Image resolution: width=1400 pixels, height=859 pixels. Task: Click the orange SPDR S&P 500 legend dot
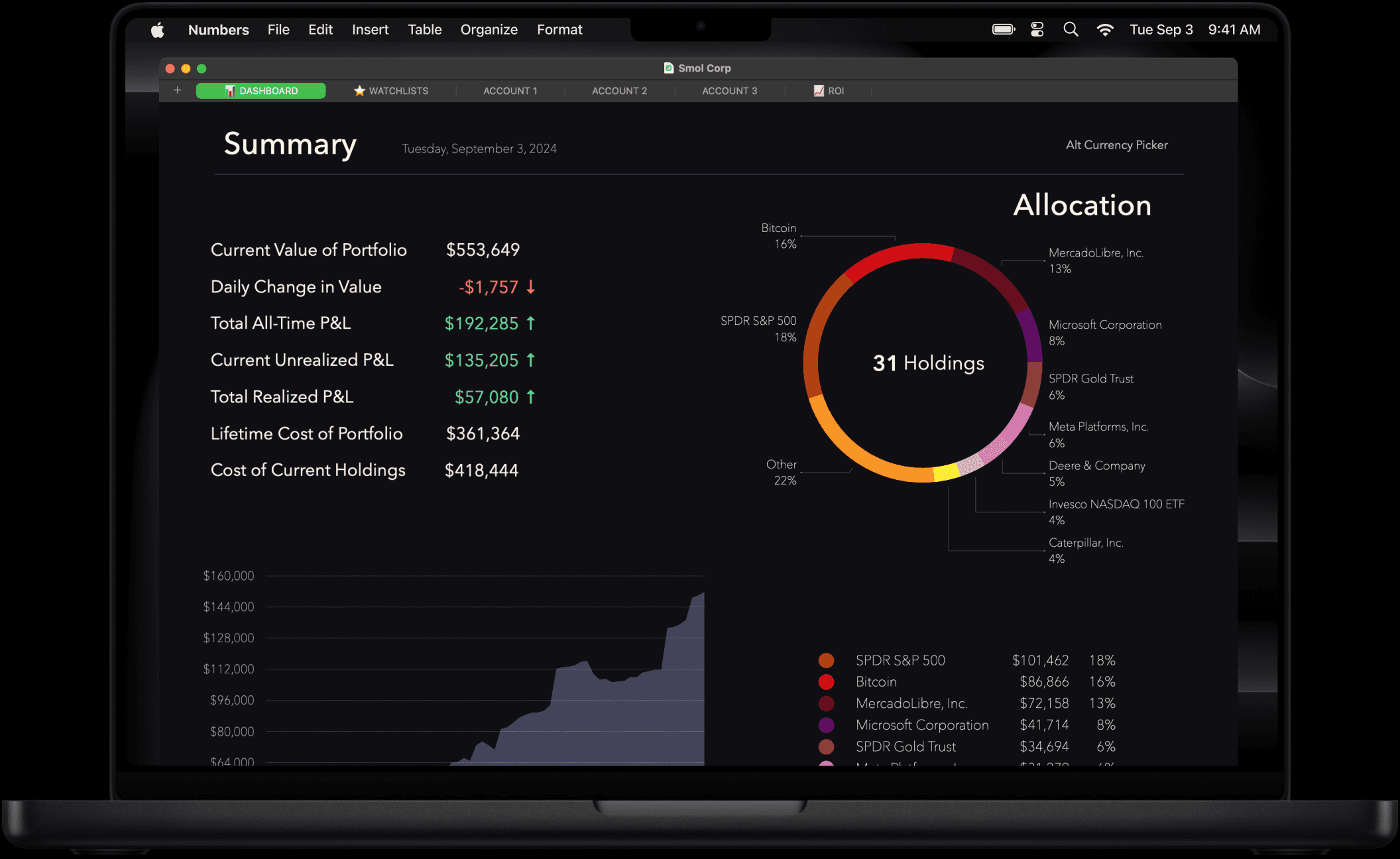[x=826, y=660]
